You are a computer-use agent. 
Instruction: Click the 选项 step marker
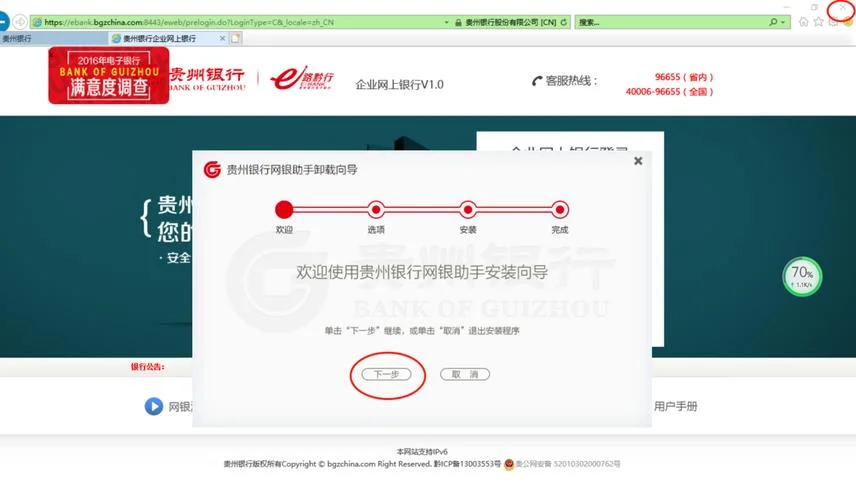pyautogui.click(x=376, y=210)
